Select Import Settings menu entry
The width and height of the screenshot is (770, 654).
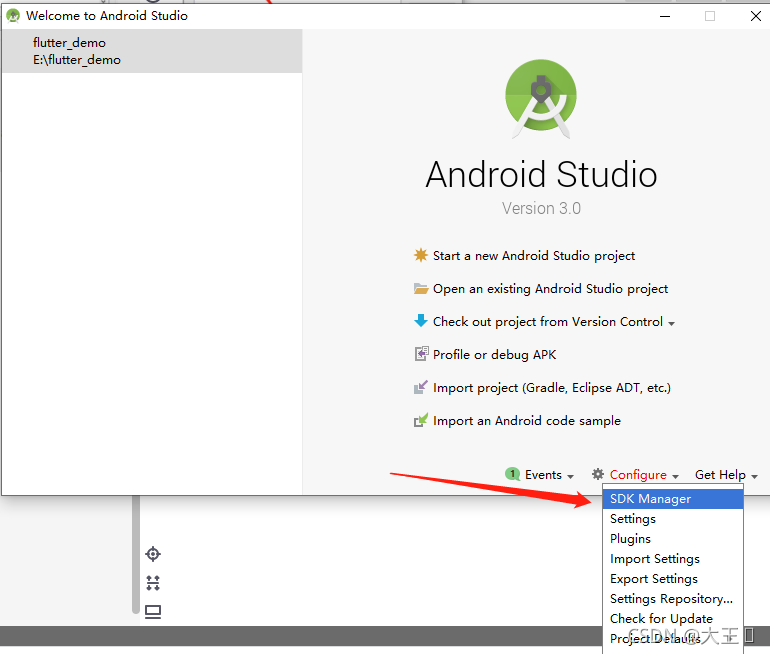[672, 559]
